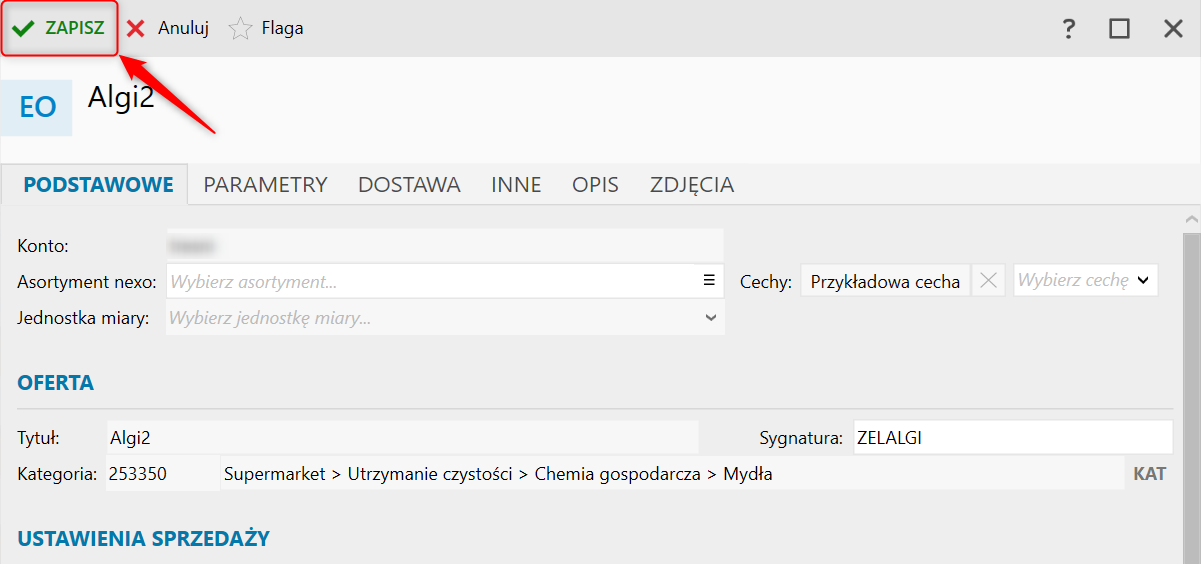
Task: Click the green ZAPISZ save button
Action: pos(60,29)
